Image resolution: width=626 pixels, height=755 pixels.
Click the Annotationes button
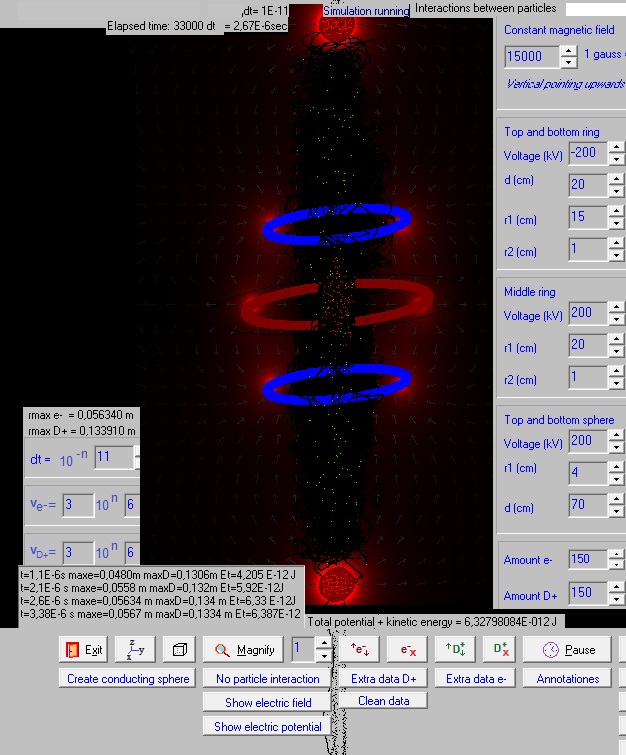(x=568, y=679)
